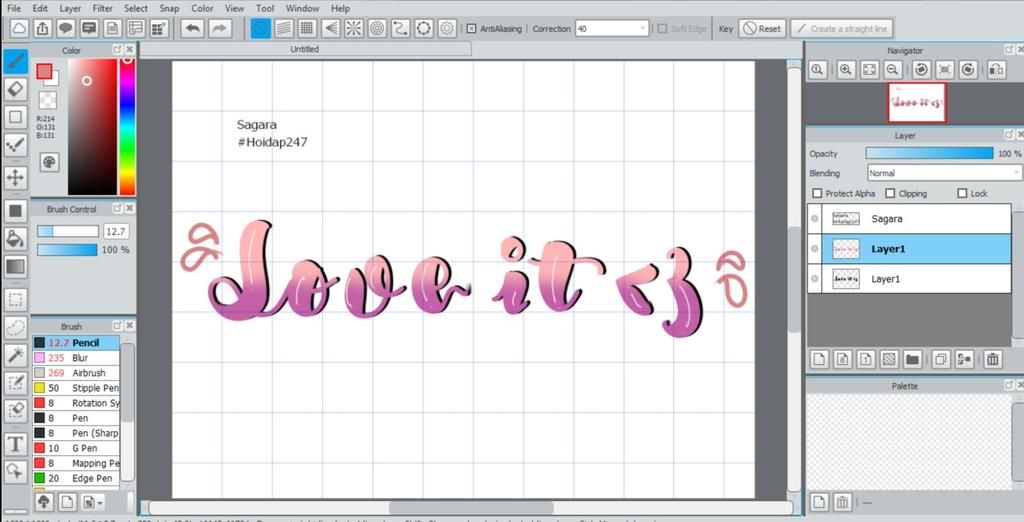This screenshot has width=1024, height=522.
Task: Select the G Pen brush
Action: click(76, 448)
